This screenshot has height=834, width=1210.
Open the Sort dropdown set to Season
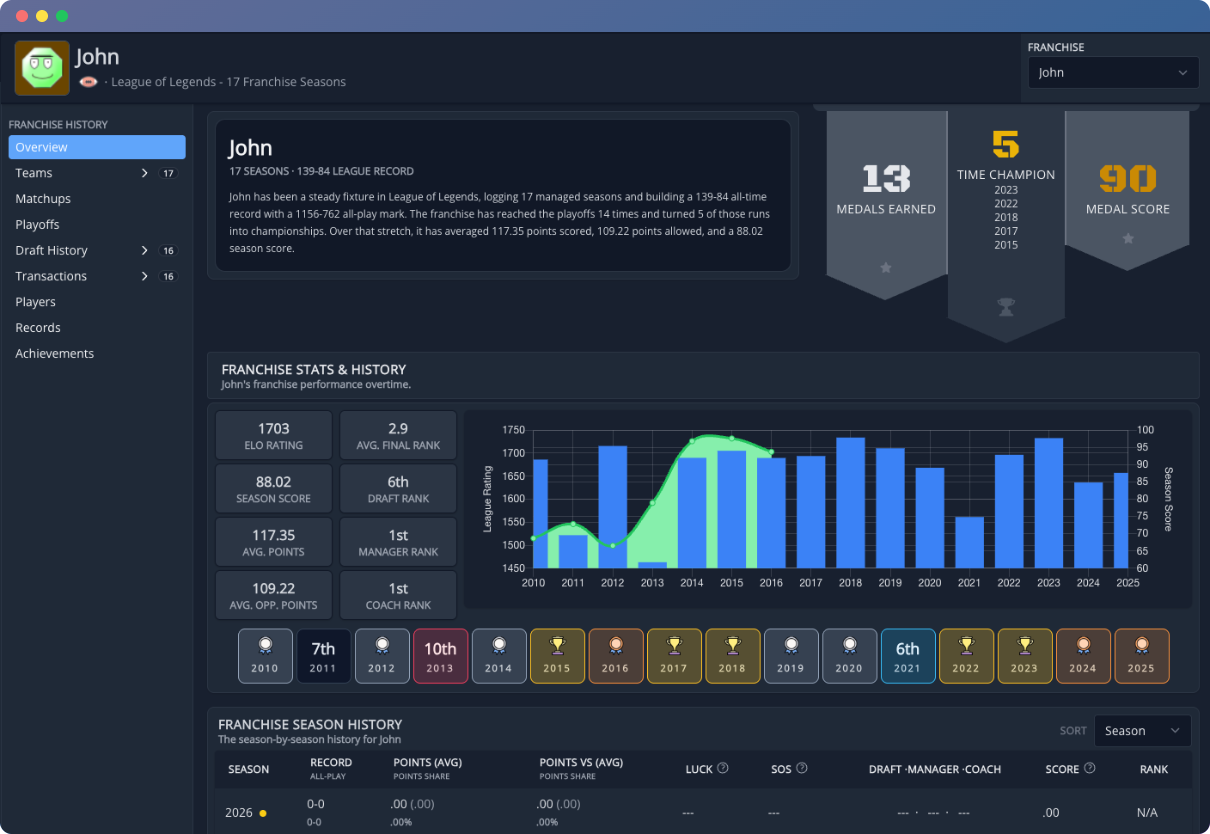click(x=1142, y=731)
